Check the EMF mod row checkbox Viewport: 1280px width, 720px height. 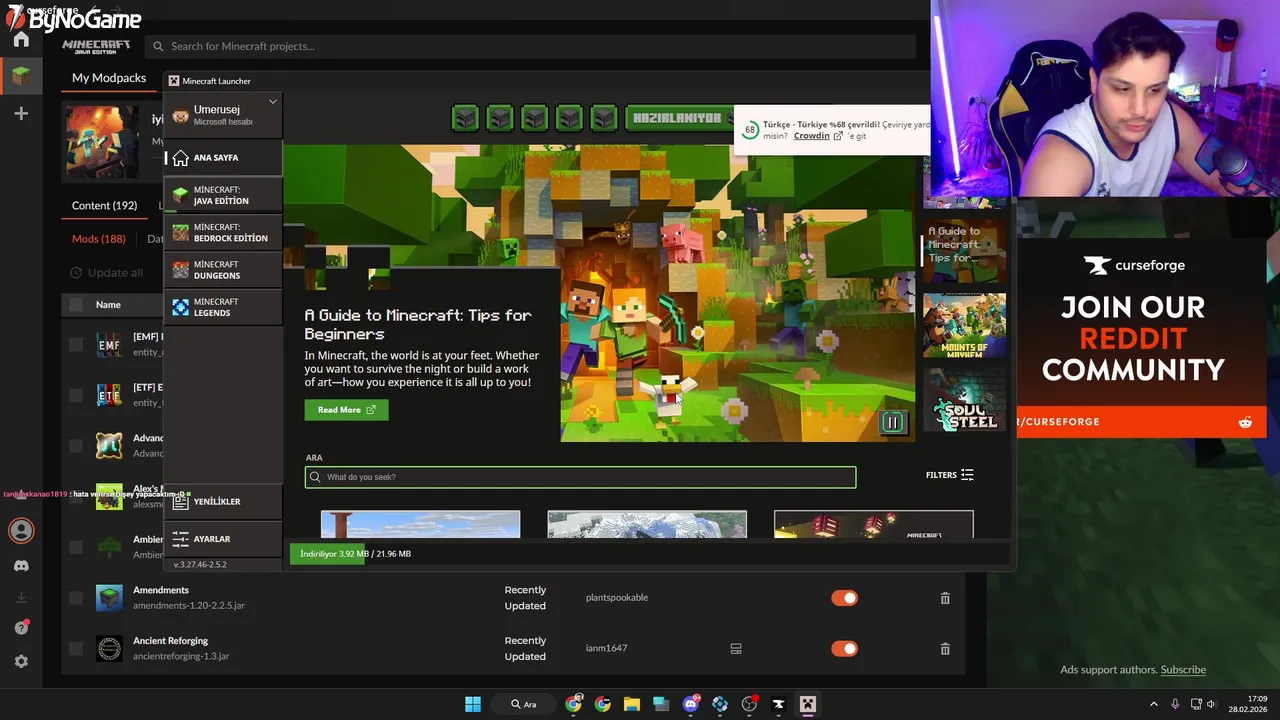(x=76, y=345)
